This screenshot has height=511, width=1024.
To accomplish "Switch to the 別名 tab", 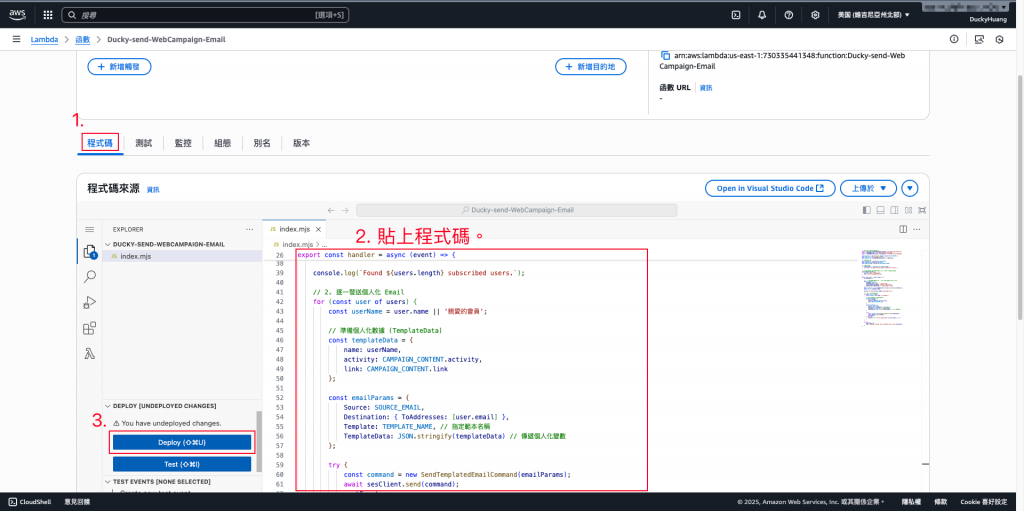I will [262, 143].
